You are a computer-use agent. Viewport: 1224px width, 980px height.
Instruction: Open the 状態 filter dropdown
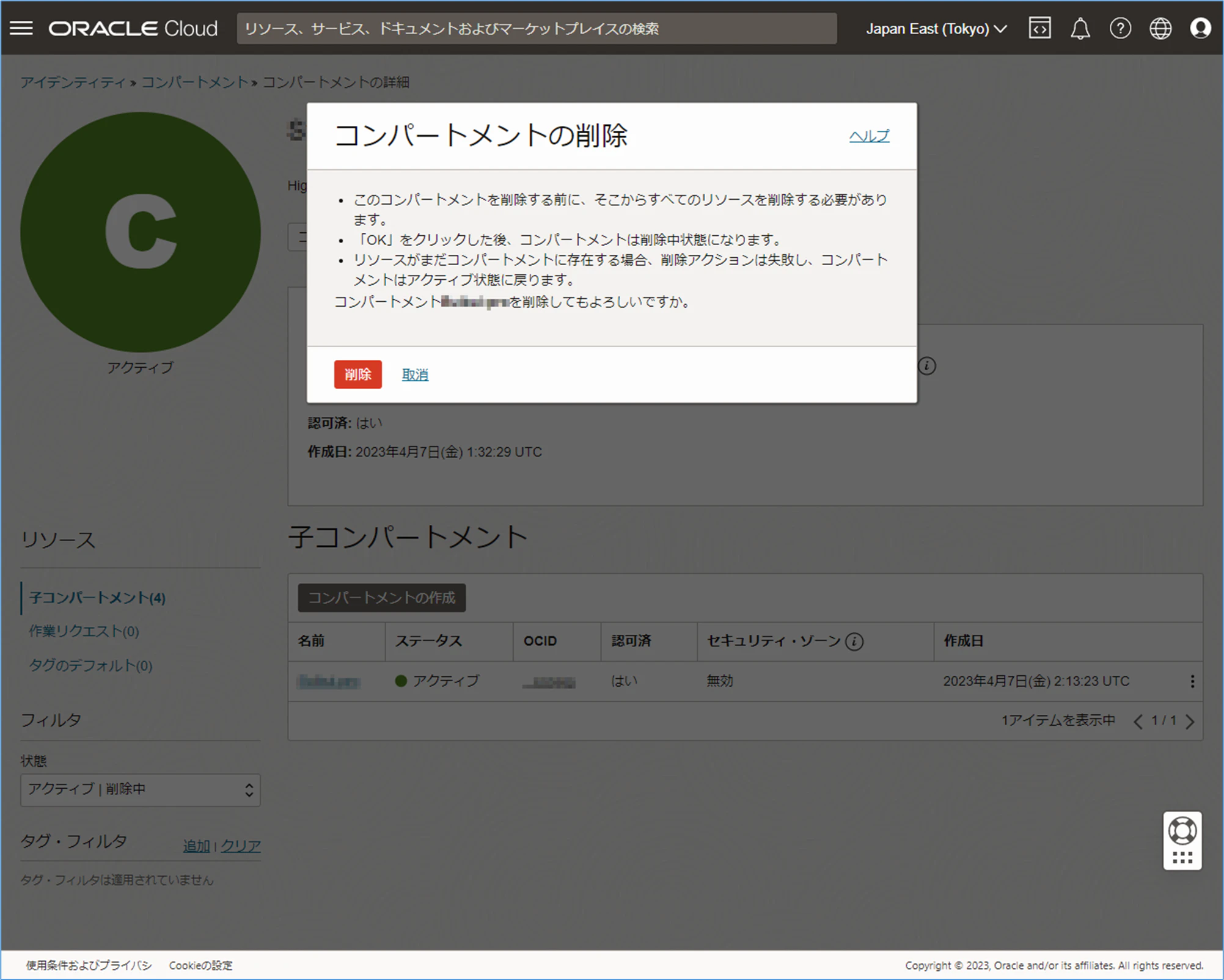pyautogui.click(x=140, y=789)
